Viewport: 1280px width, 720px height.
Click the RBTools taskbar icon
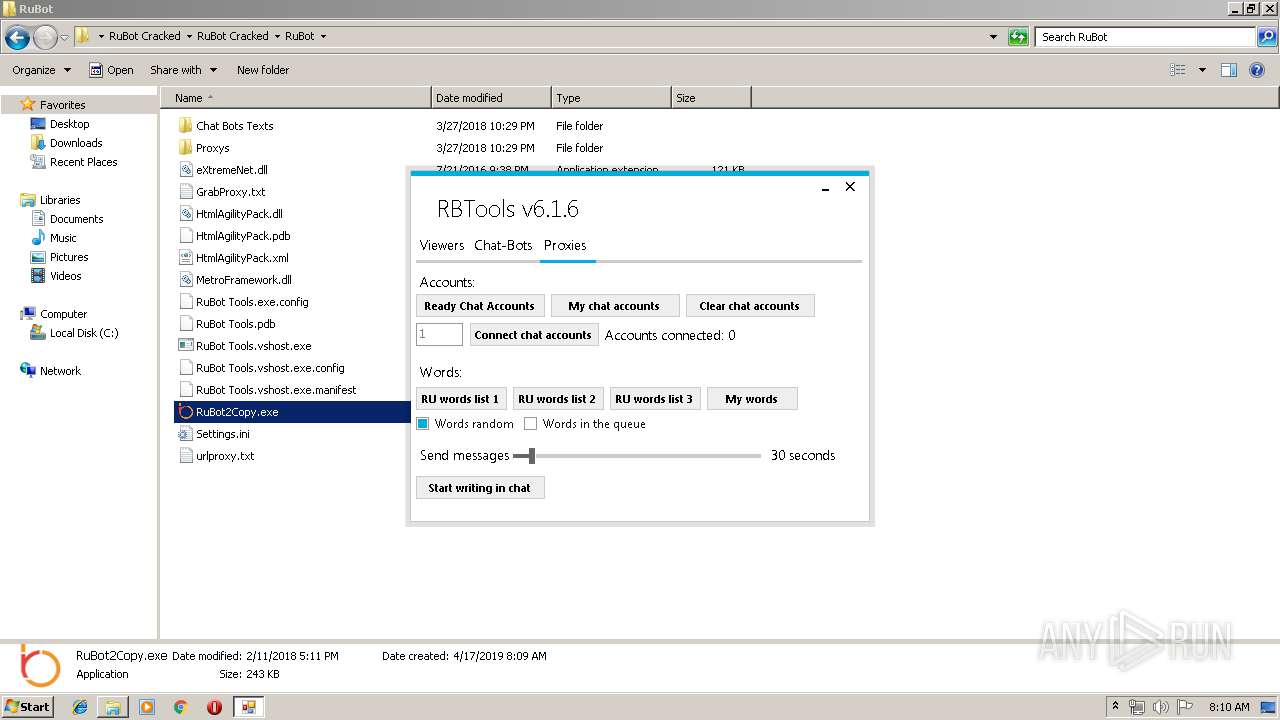pyautogui.click(x=248, y=707)
